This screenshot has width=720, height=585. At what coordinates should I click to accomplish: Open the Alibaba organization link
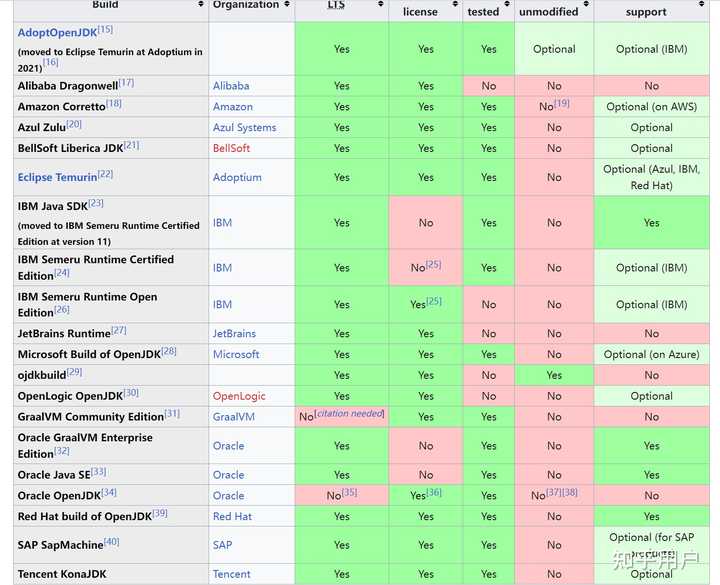pos(231,86)
